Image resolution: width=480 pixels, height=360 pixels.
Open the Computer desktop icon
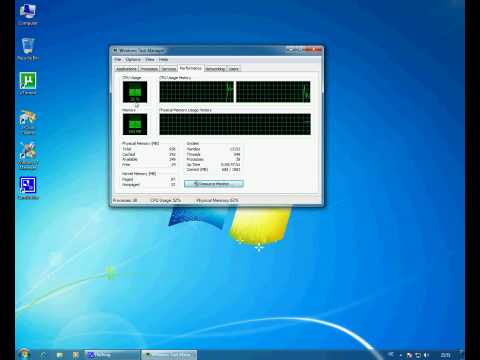[x=27, y=14]
